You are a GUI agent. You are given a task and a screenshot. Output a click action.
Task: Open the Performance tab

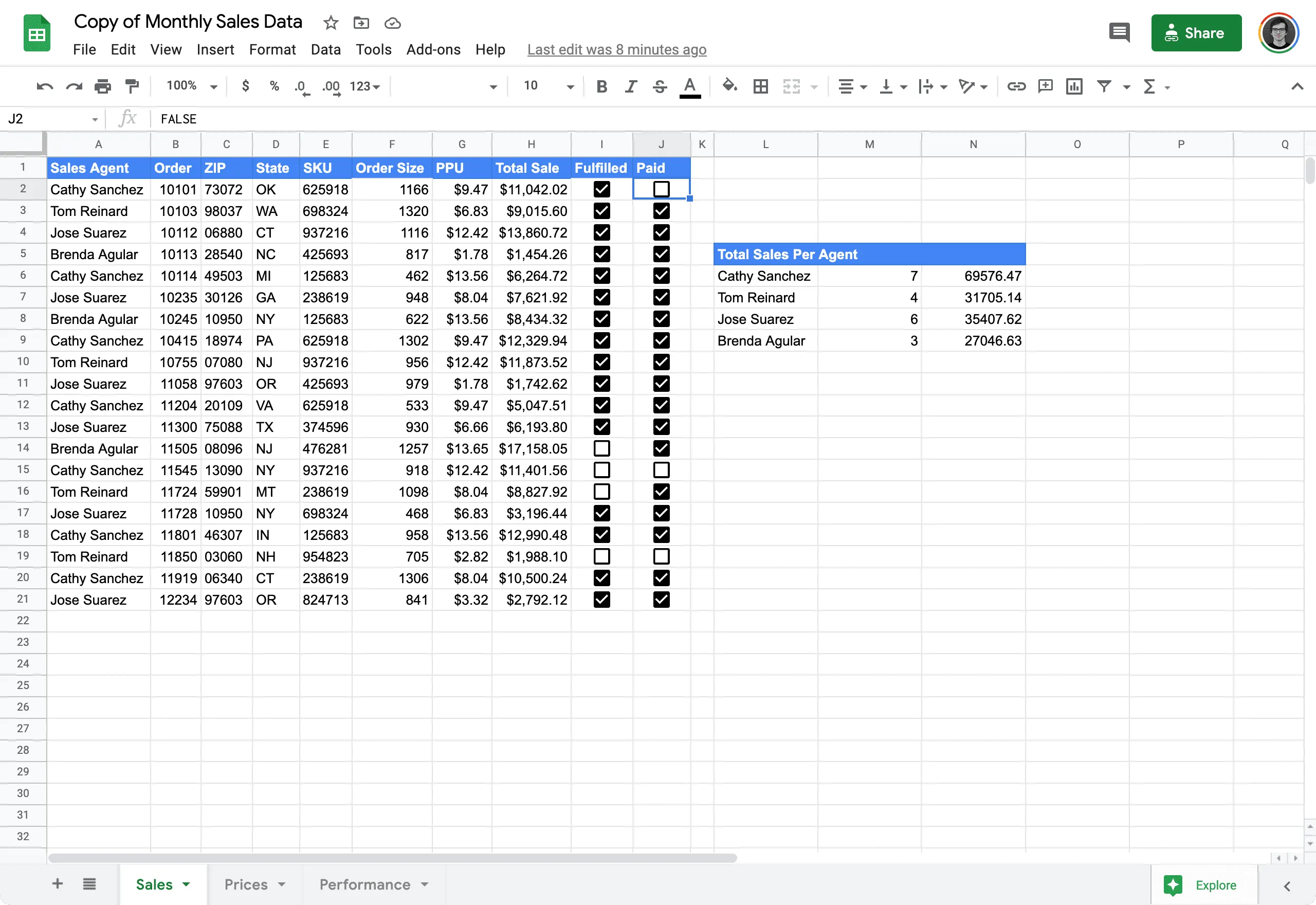coord(365,884)
